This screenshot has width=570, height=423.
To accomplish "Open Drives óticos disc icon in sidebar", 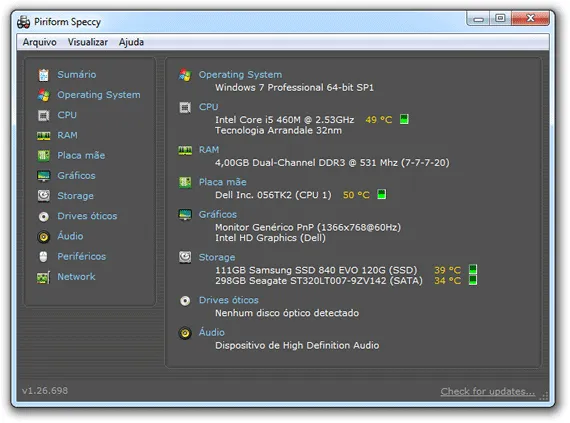I will click(x=44, y=217).
